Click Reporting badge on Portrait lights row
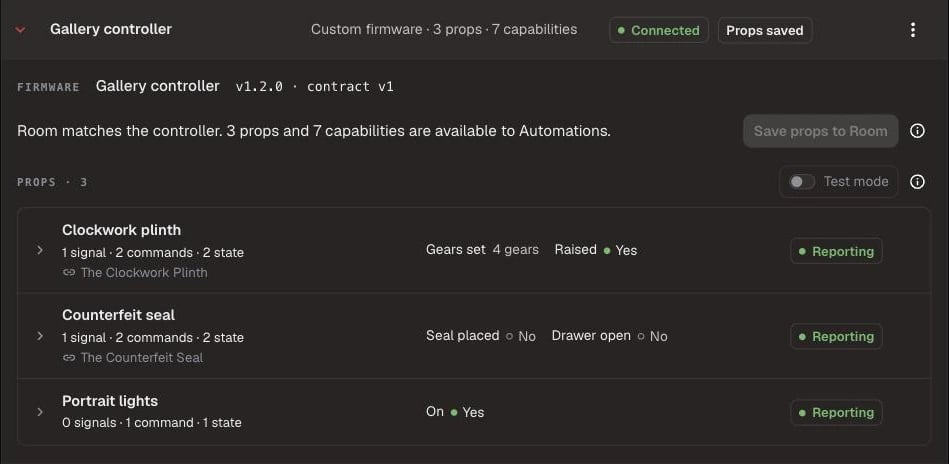The height and width of the screenshot is (464, 949). pos(836,413)
